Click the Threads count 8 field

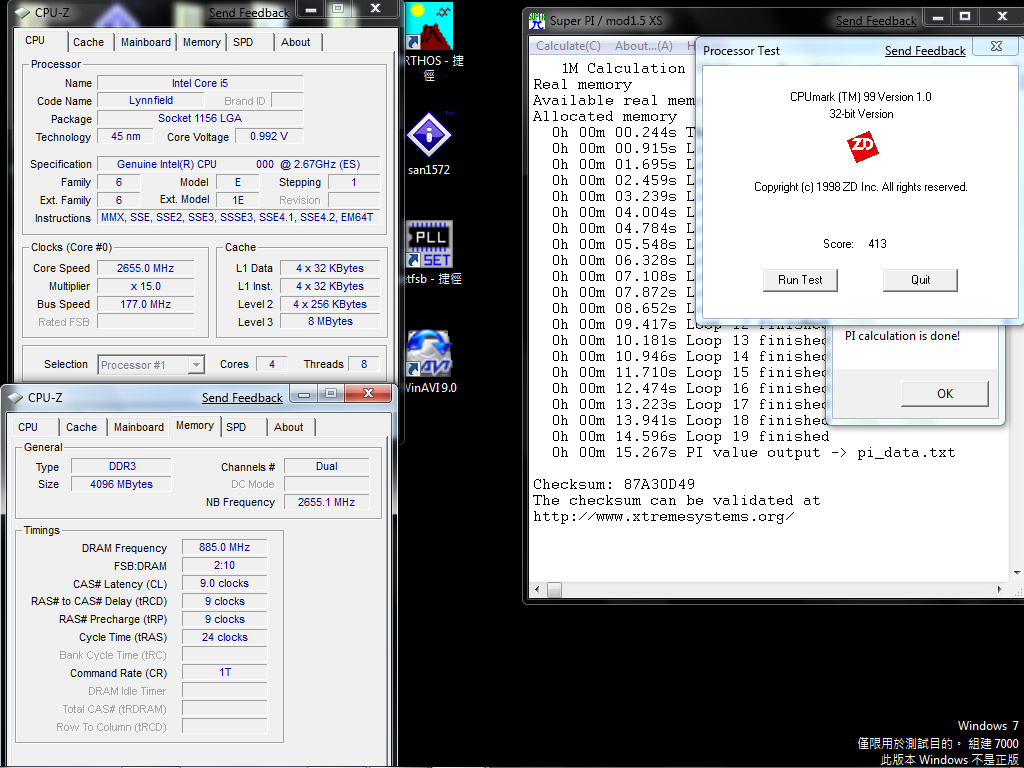pos(364,364)
